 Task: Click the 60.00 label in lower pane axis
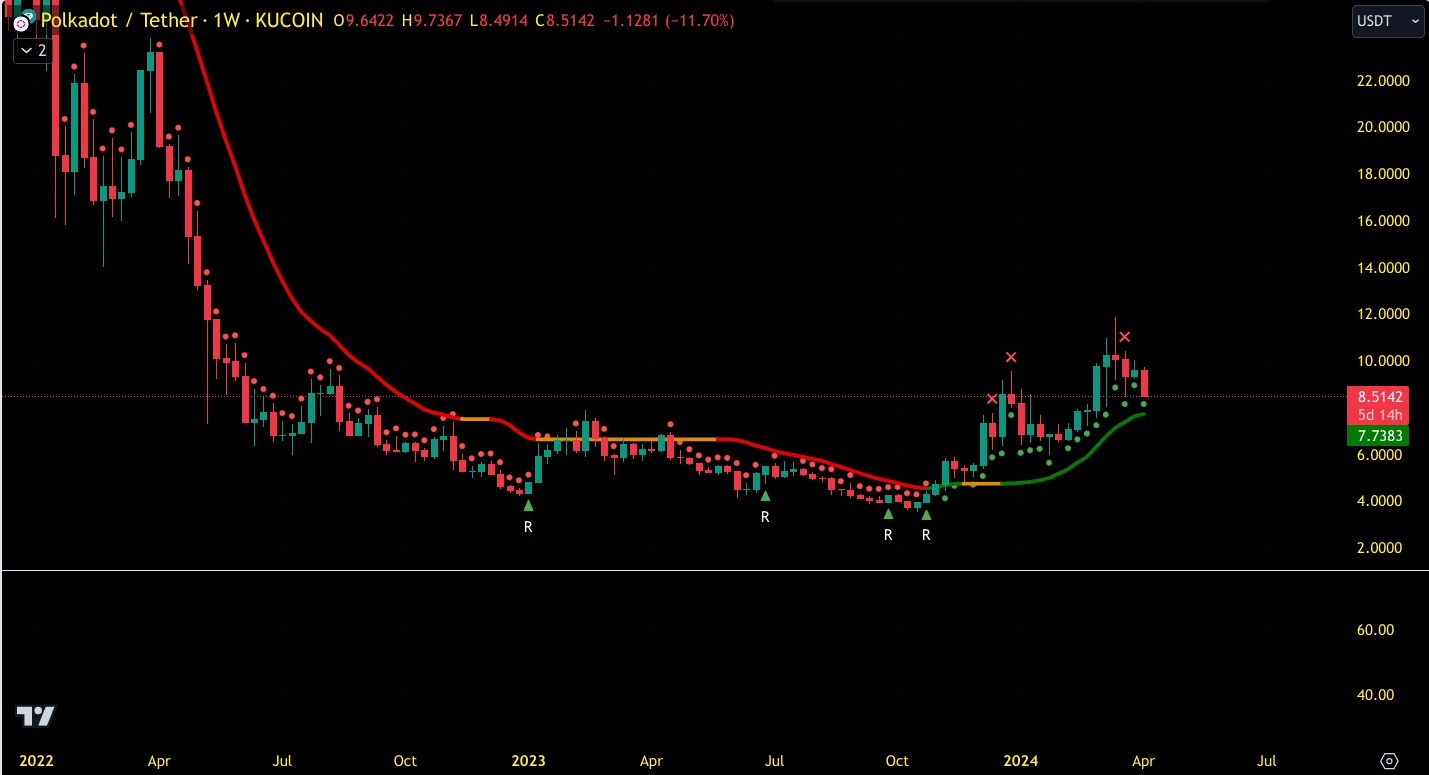pos(1375,630)
